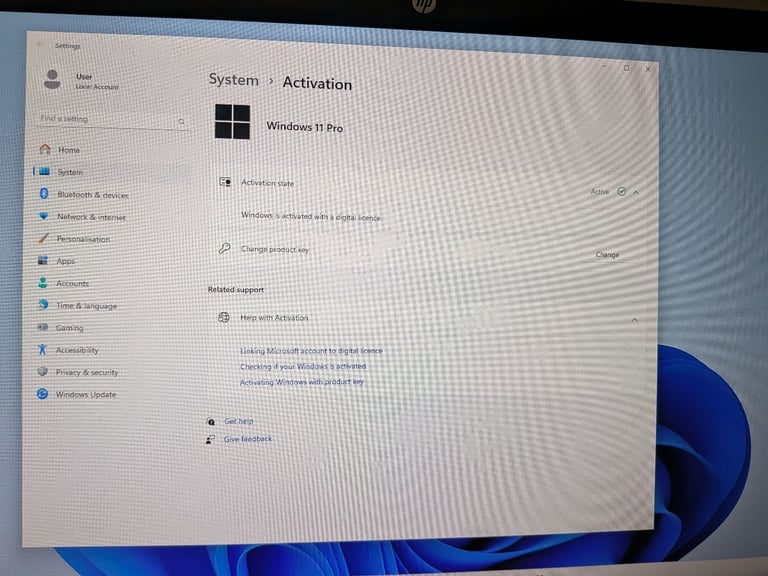
Task: Open Privacy & security settings
Action: [x=87, y=372]
